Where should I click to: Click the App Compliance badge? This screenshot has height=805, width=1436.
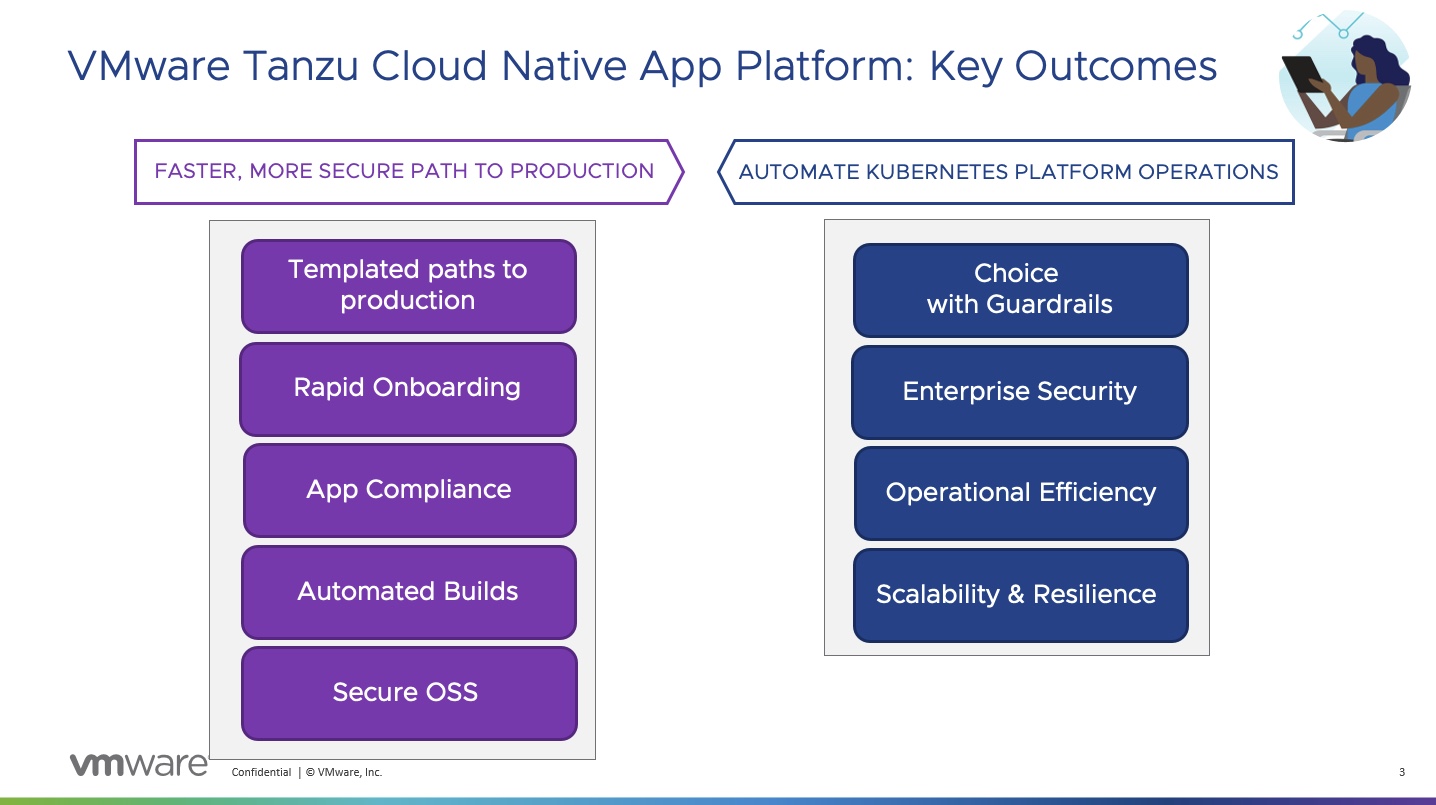click(x=408, y=490)
